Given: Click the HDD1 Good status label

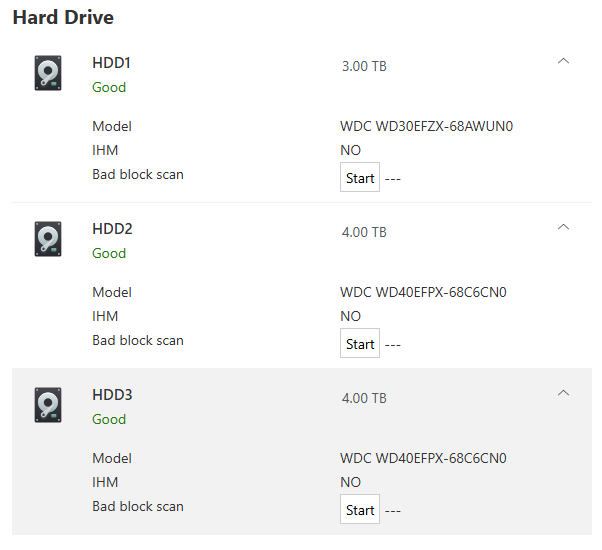Looking at the screenshot, I should pos(109,87).
